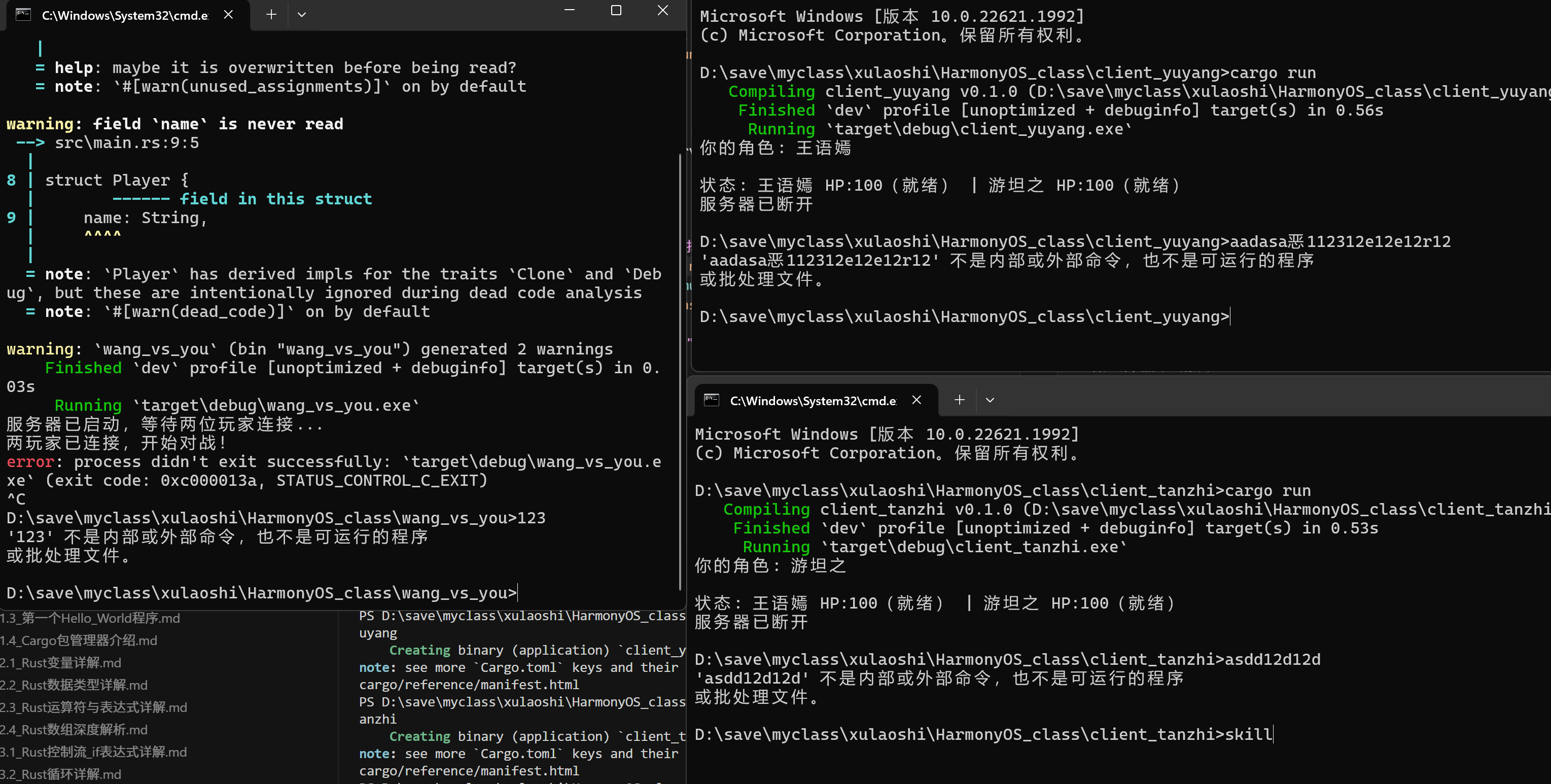Select the left terminal cmd.exe tab
This screenshot has width=1551, height=784.
click(125, 15)
